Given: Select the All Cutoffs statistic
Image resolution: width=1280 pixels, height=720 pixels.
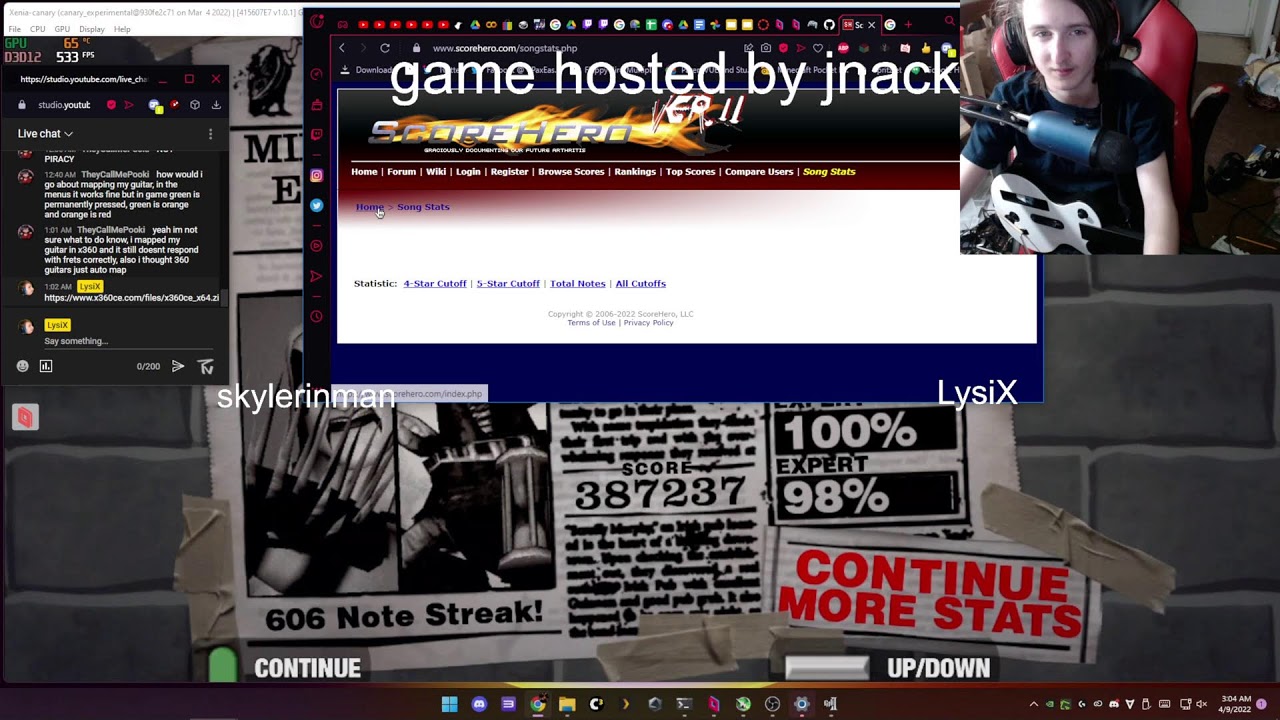Looking at the screenshot, I should click(640, 284).
